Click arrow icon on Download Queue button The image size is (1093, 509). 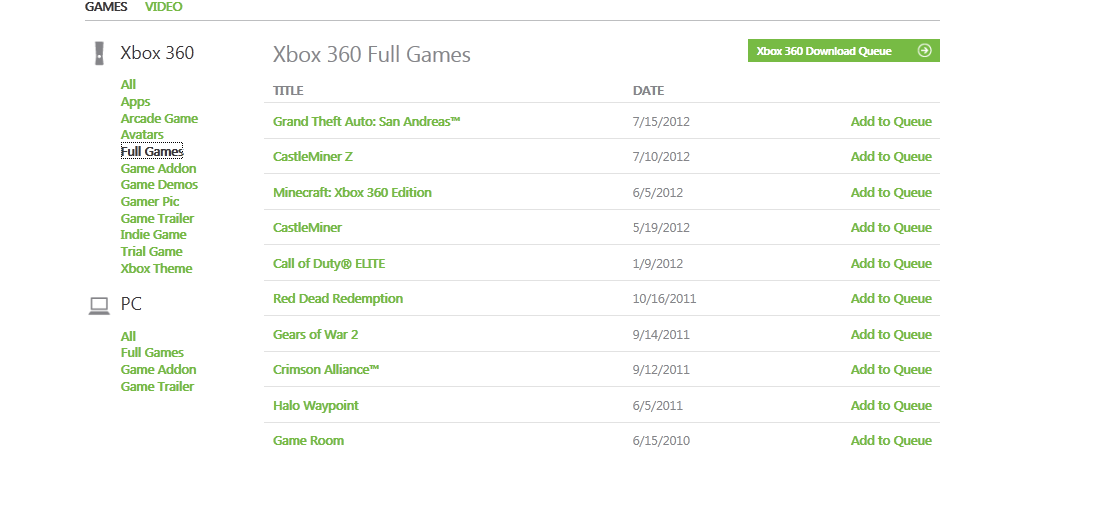pyautogui.click(x=924, y=51)
